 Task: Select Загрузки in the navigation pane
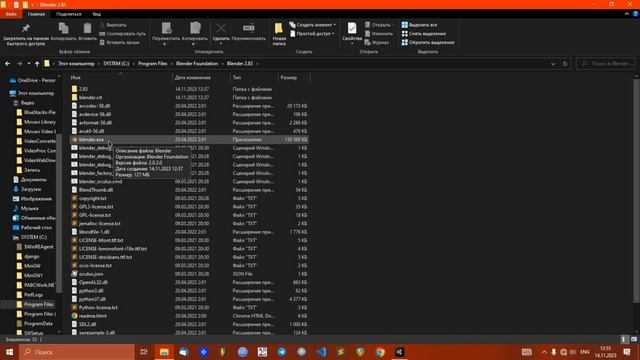(27, 189)
